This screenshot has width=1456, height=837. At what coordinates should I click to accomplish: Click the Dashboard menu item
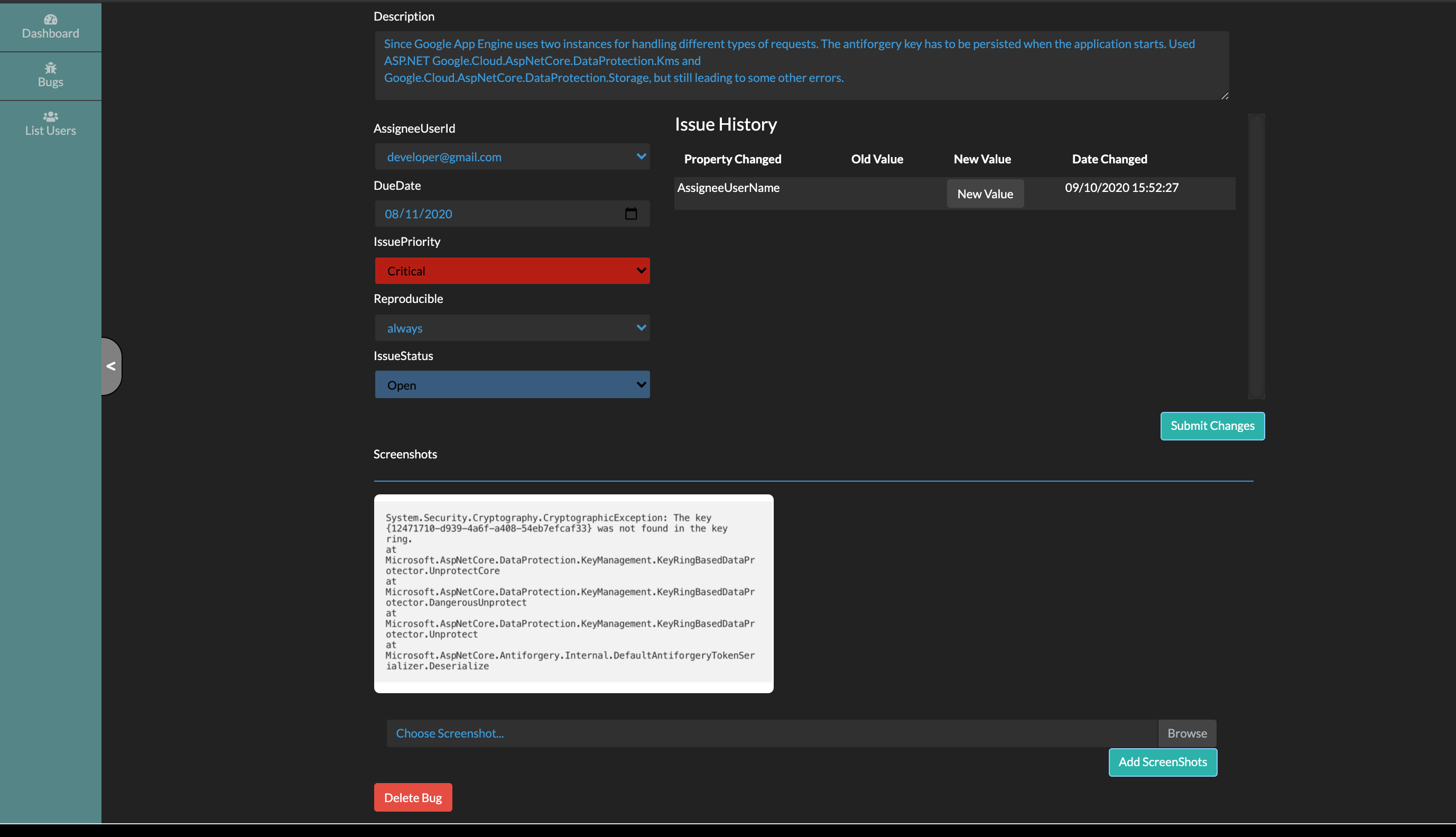pos(50,25)
